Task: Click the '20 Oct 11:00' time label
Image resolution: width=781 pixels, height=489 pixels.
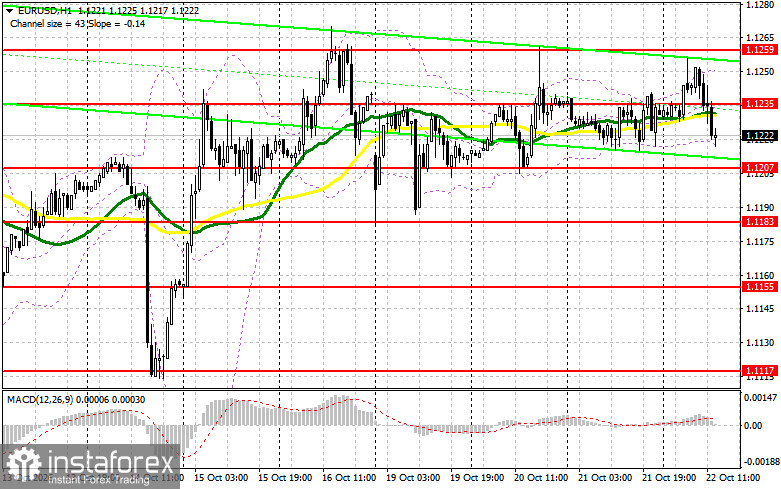Action: 541,478
